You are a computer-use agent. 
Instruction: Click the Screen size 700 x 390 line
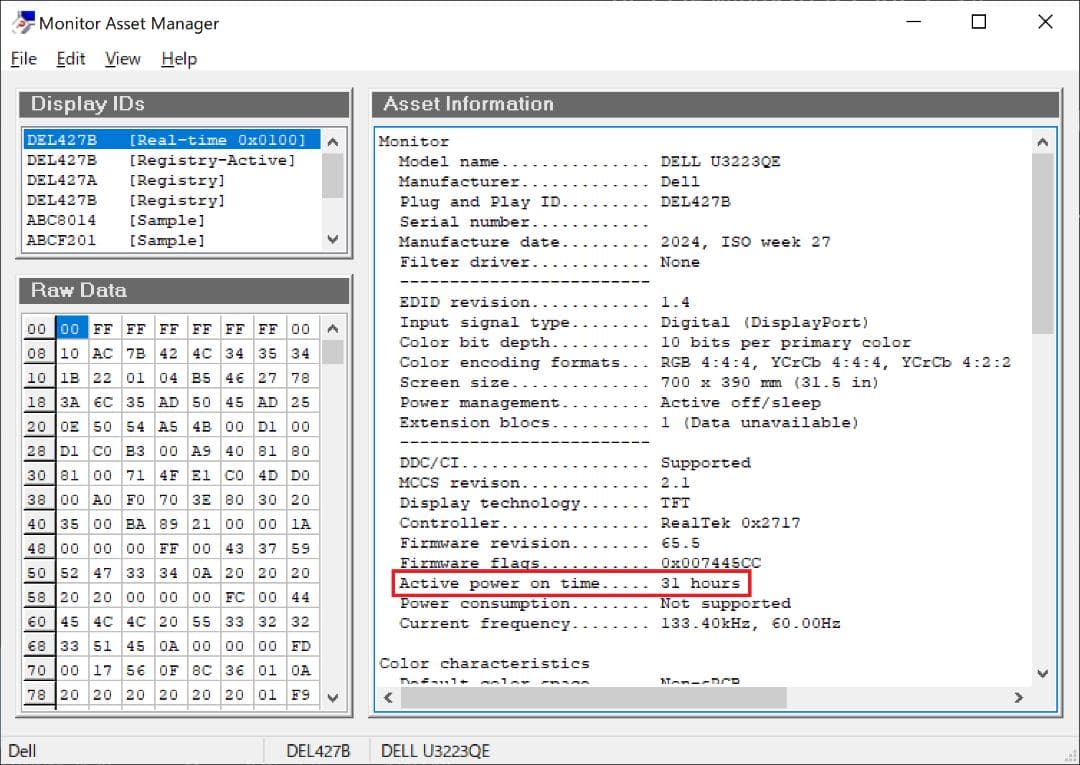click(x=639, y=382)
